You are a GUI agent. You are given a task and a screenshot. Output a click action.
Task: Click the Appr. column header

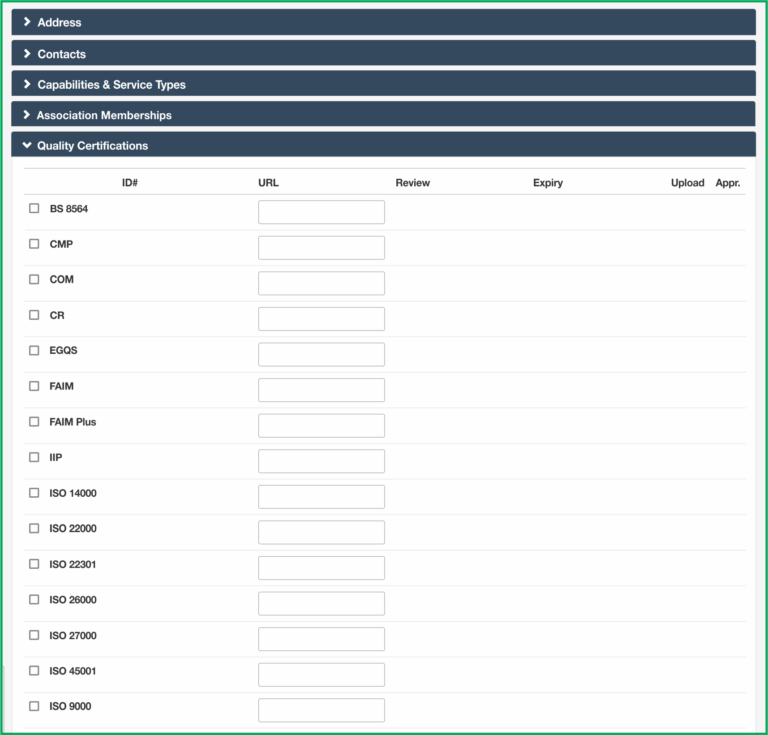tap(728, 183)
